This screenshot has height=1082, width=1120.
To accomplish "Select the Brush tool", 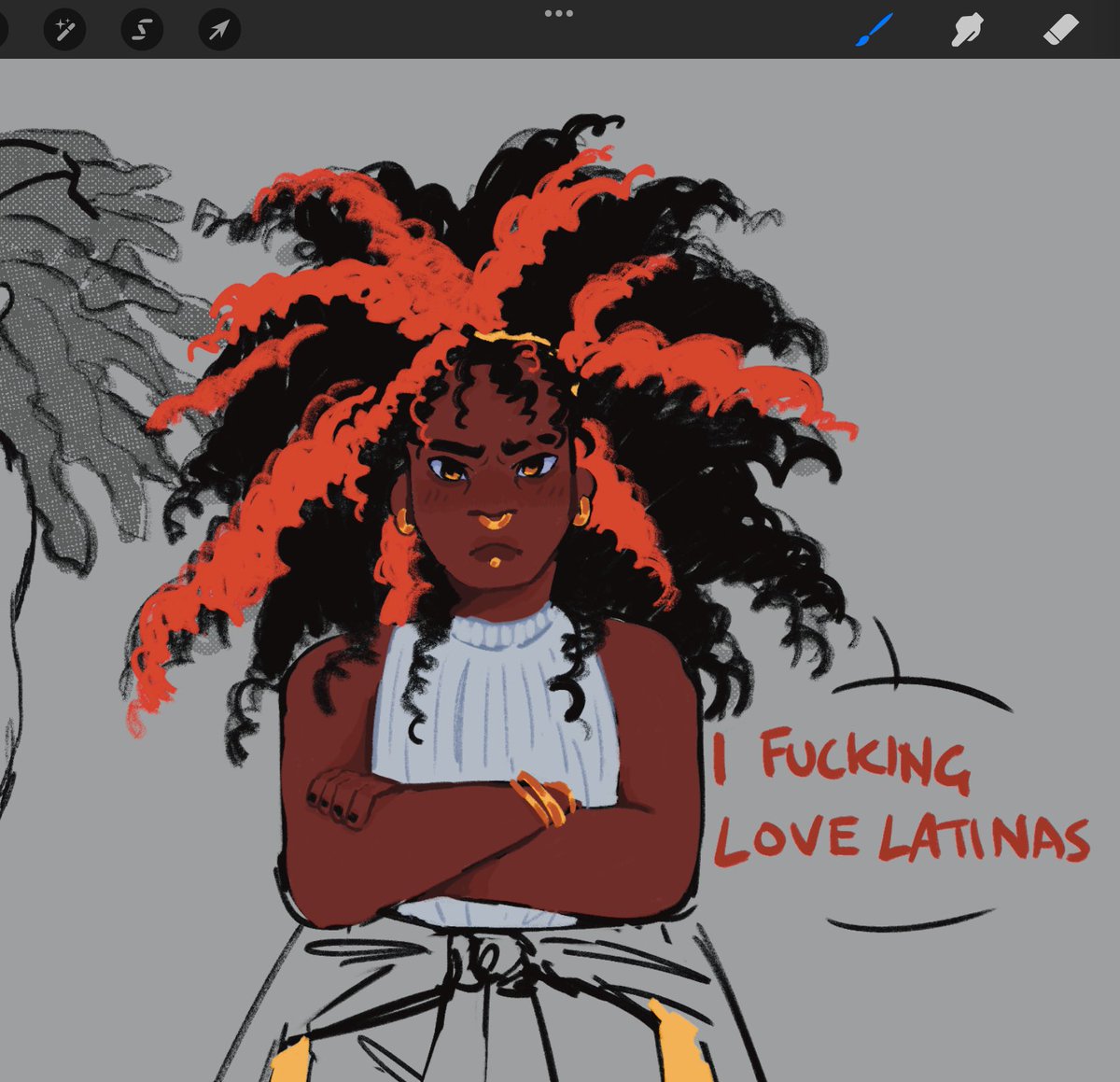I will coord(875,30).
